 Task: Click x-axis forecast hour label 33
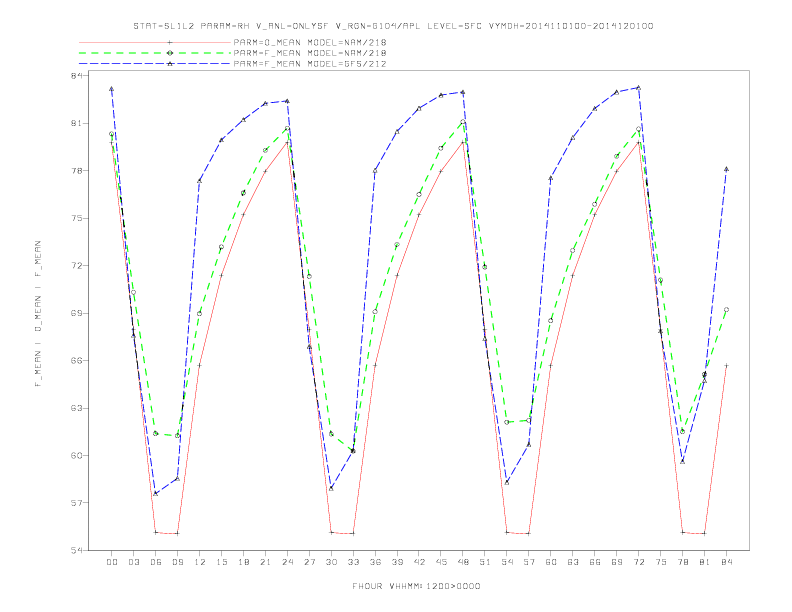coord(353,562)
